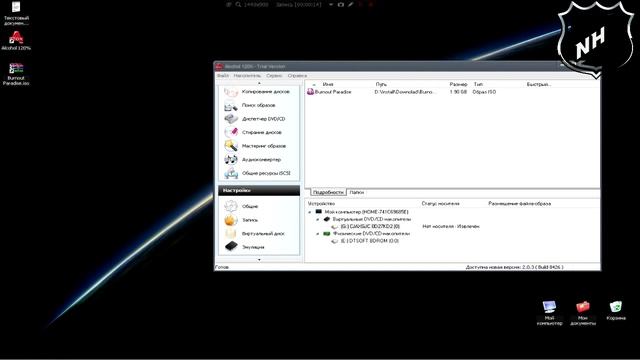Screen dimensions: 640x360
Task: Open the Диспетчер DVD/CD manager
Action: pyautogui.click(x=256, y=119)
